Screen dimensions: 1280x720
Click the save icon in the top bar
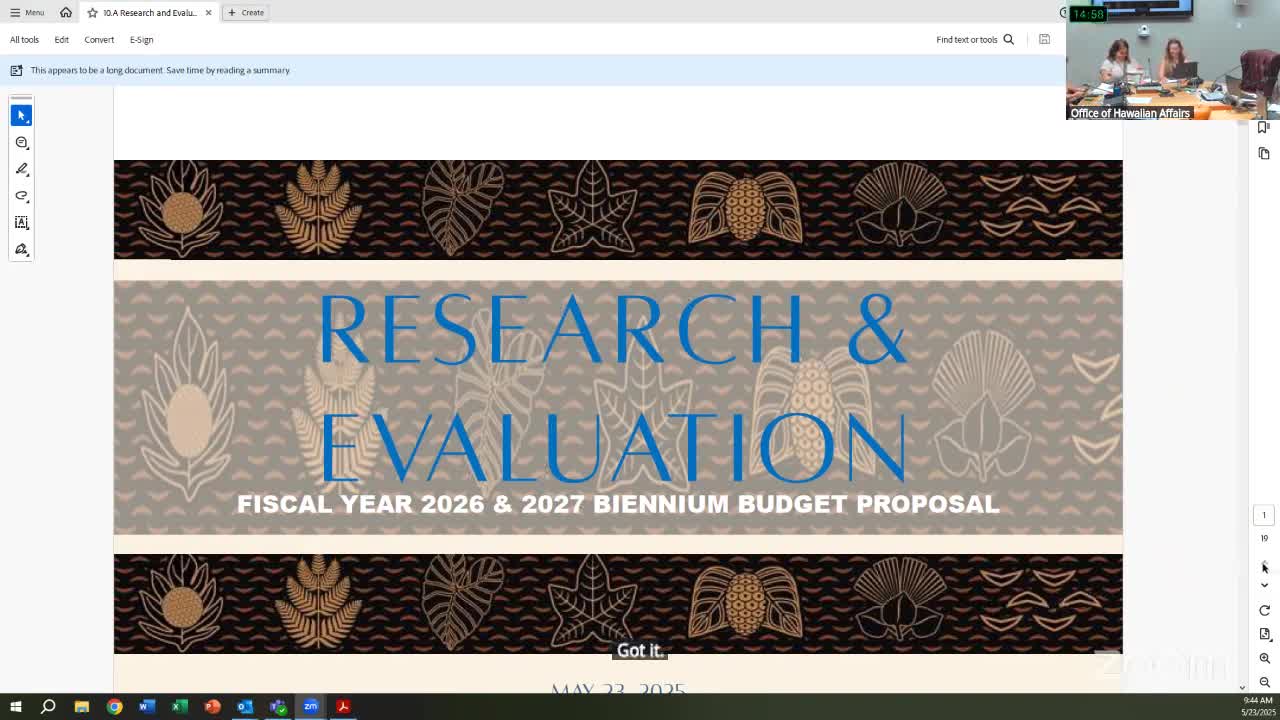[x=1044, y=39]
